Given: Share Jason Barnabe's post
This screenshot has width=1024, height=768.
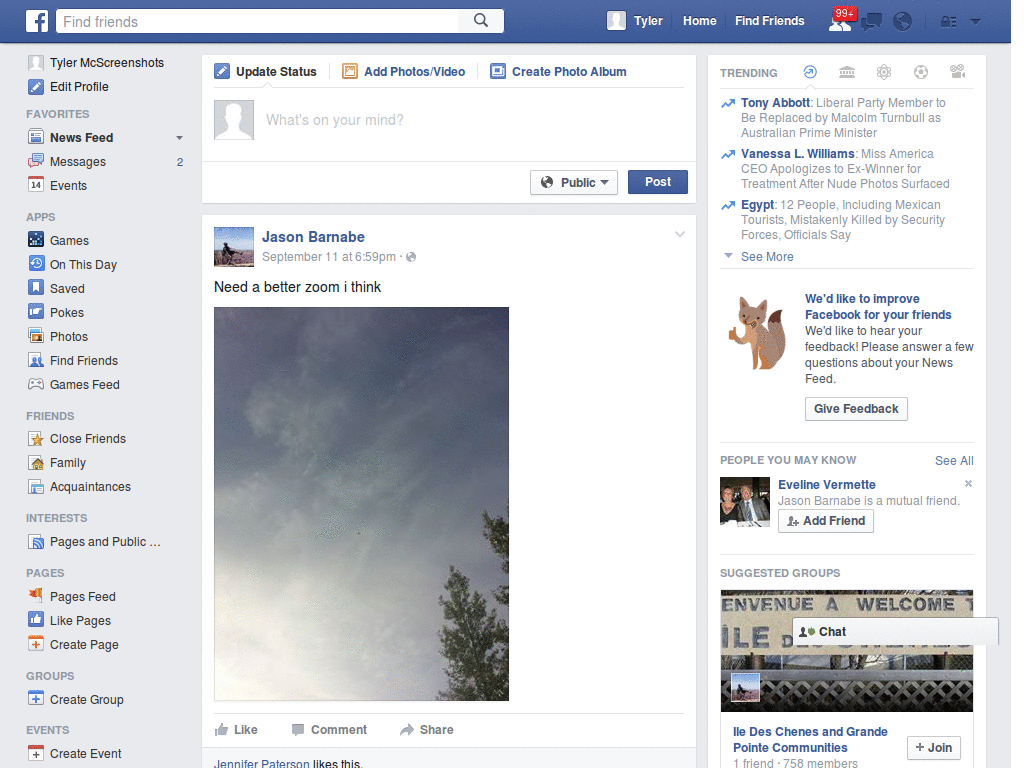Looking at the screenshot, I should tap(426, 729).
